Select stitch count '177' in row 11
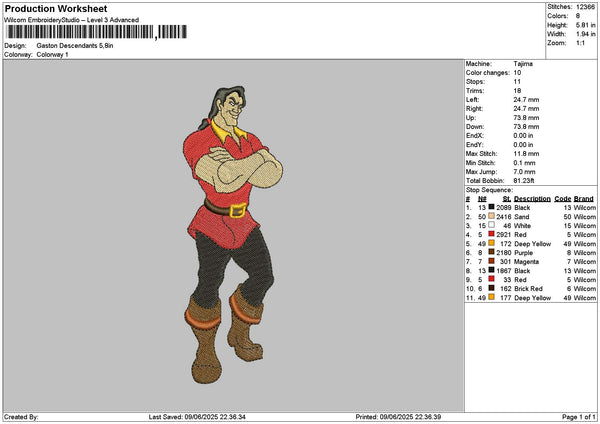 click(505, 298)
